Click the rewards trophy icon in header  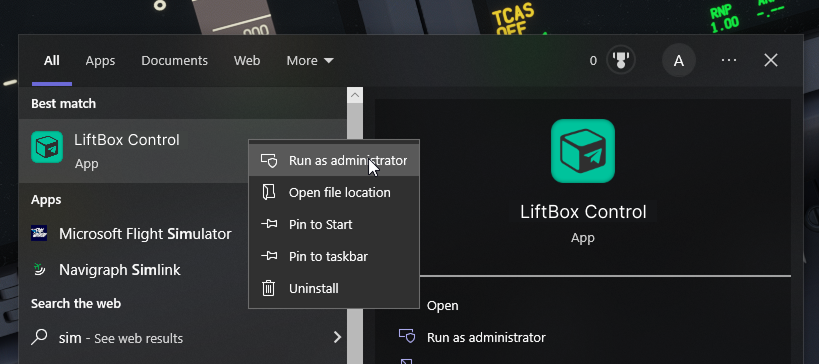tap(621, 61)
